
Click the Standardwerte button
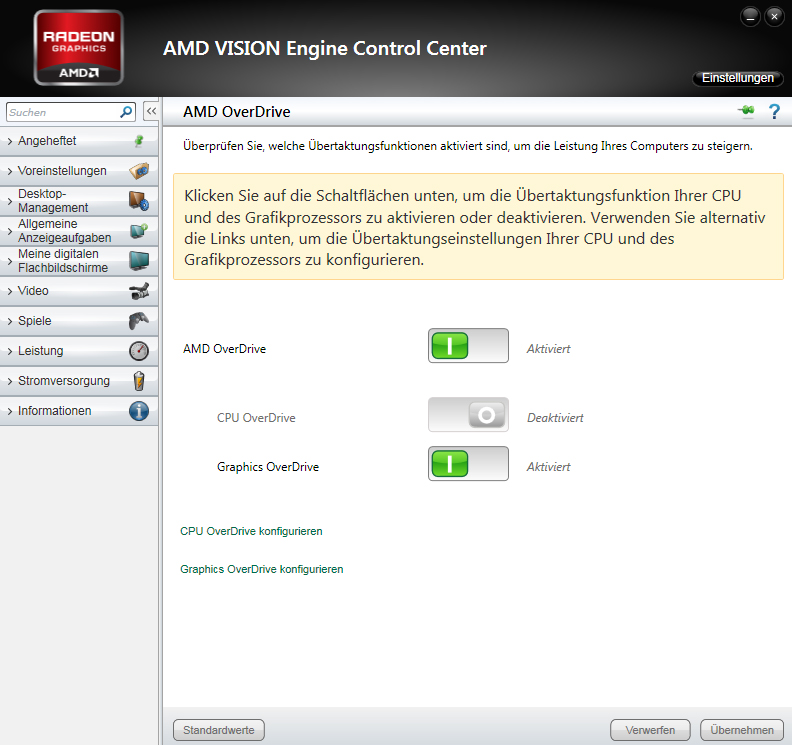coord(219,730)
